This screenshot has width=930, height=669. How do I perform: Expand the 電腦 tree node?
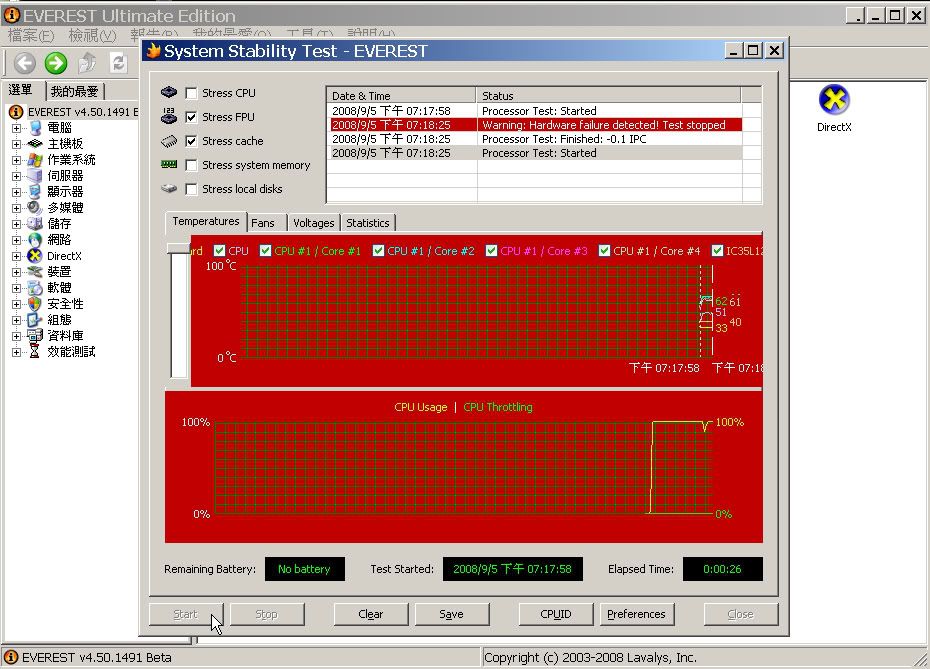tap(17, 128)
